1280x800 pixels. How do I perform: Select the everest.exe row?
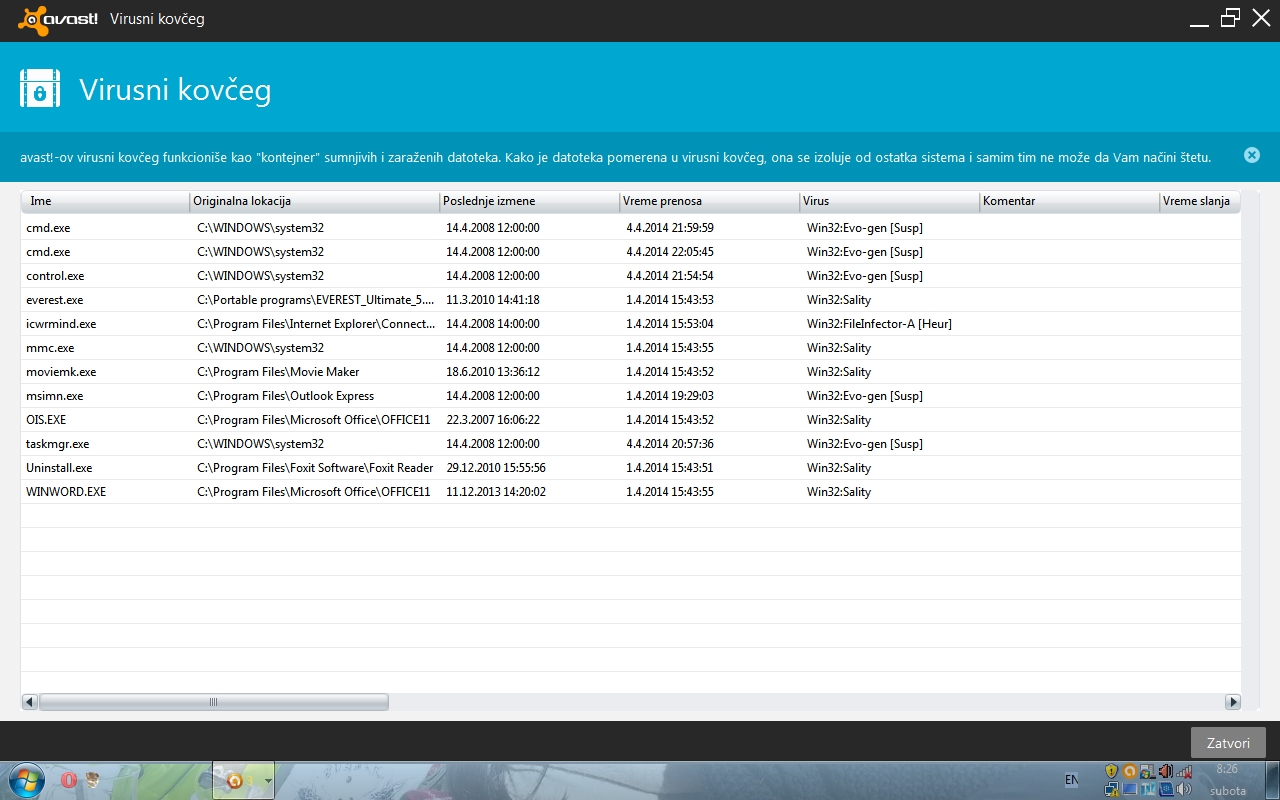[x=631, y=300]
